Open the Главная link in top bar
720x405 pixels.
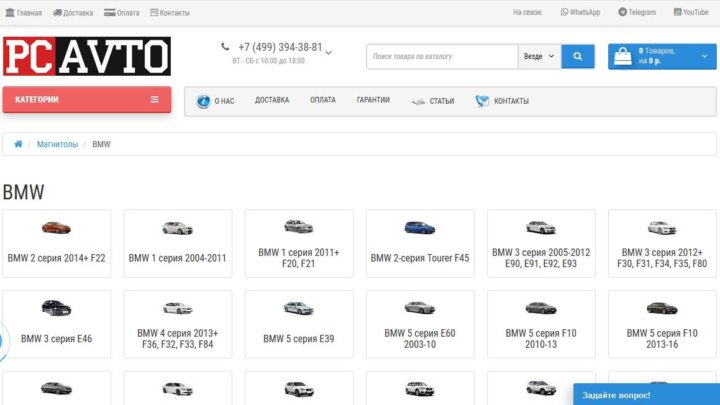(23, 12)
